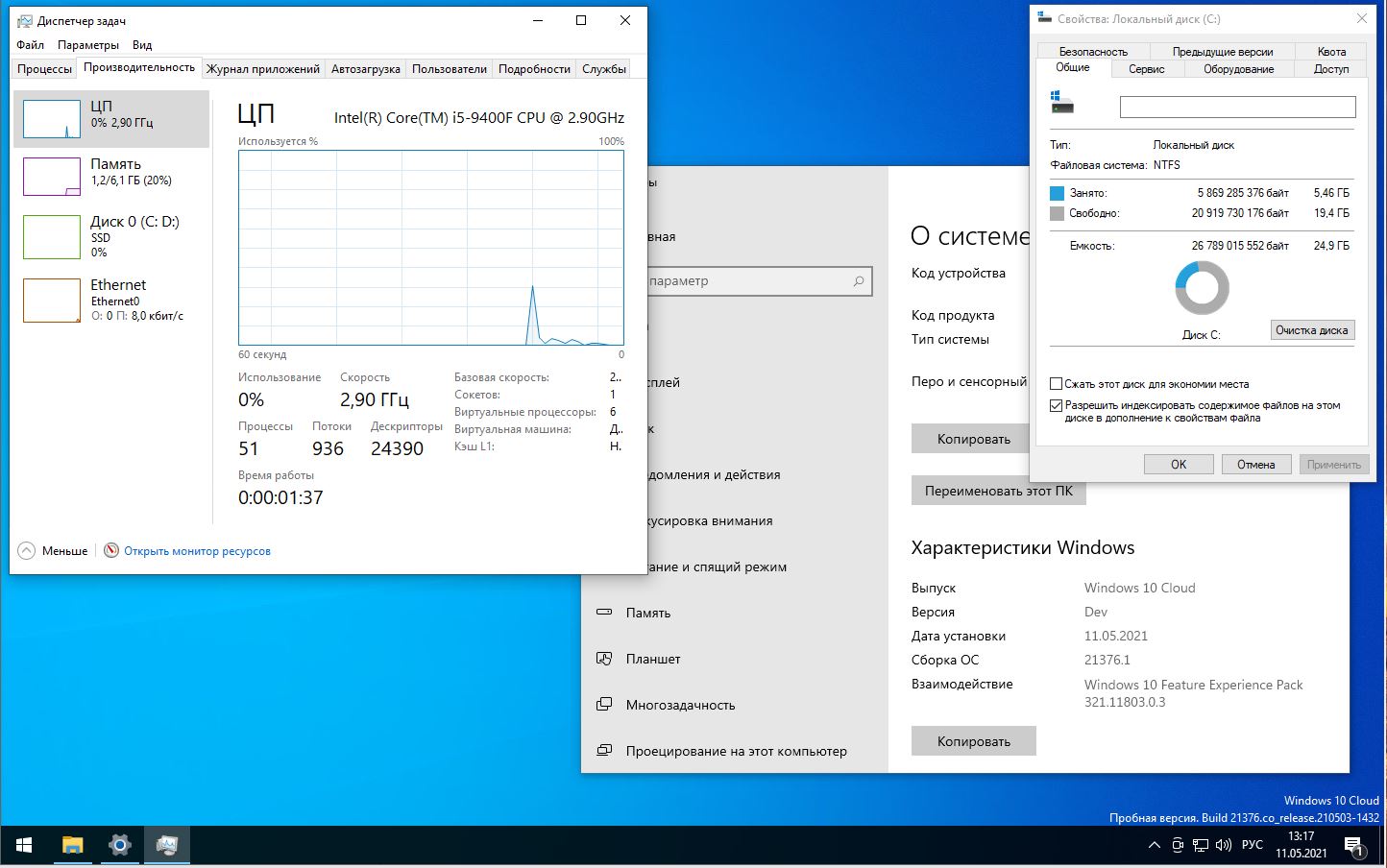Click the Очистка диска button
1387x868 pixels.
1312,330
